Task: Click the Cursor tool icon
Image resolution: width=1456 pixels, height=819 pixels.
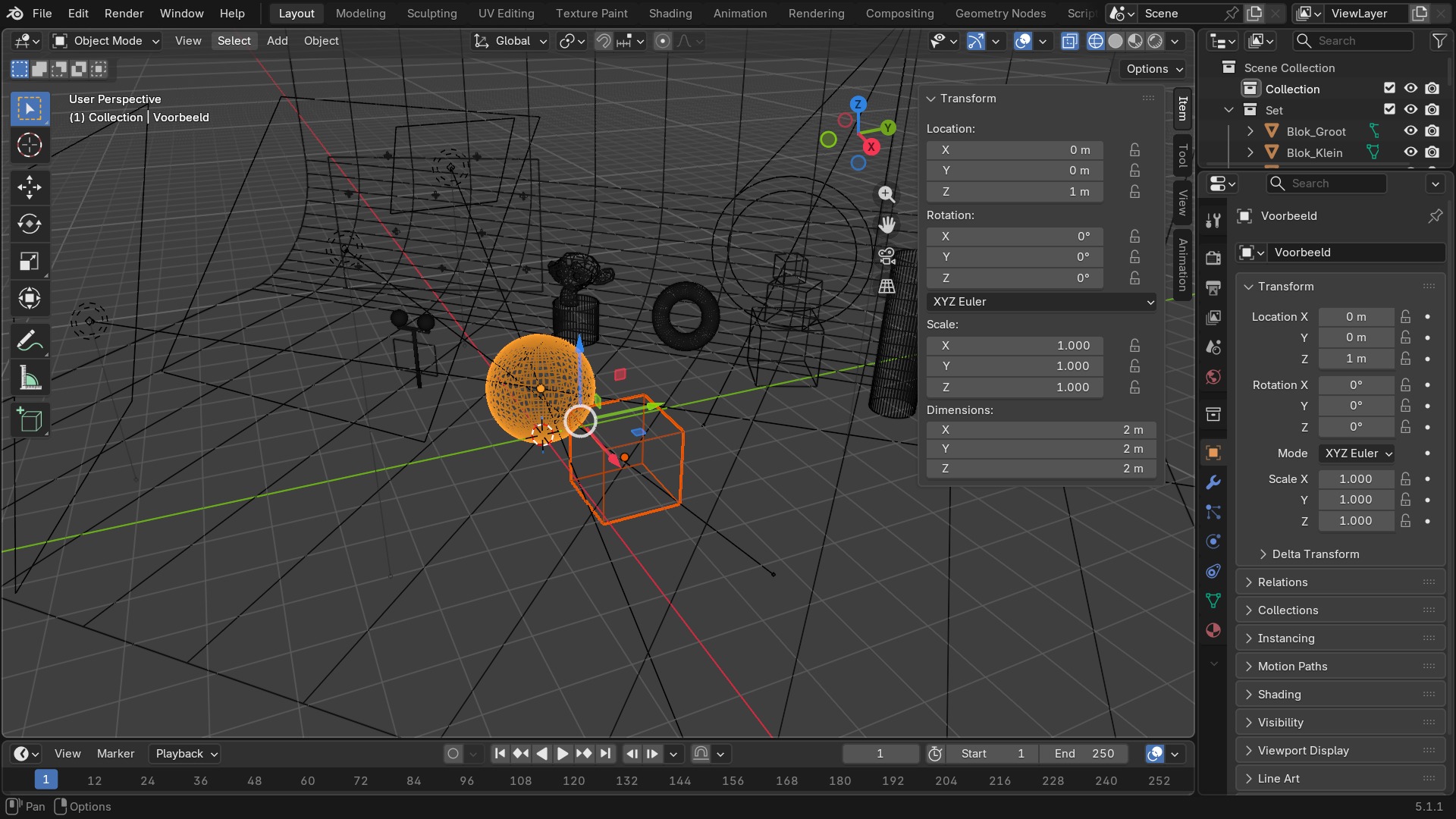Action: pos(30,145)
